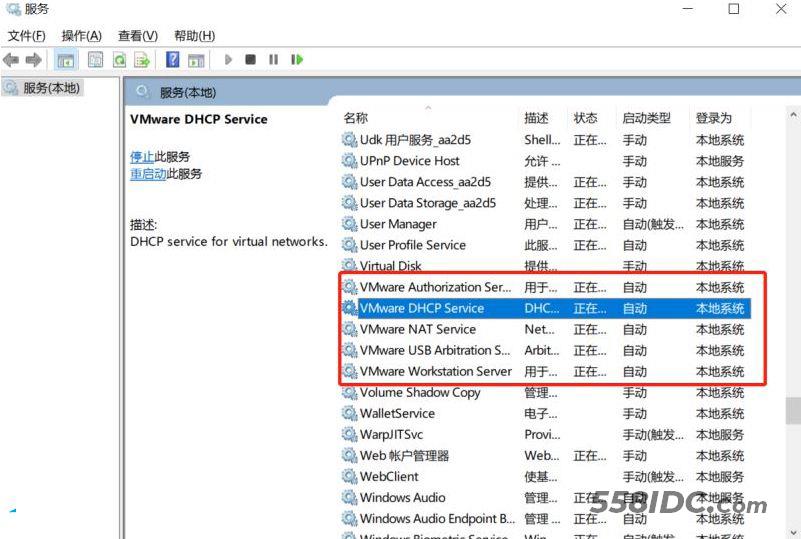Select VMware USB Arbitration Service row
Image resolution: width=801 pixels, height=539 pixels.
click(545, 350)
